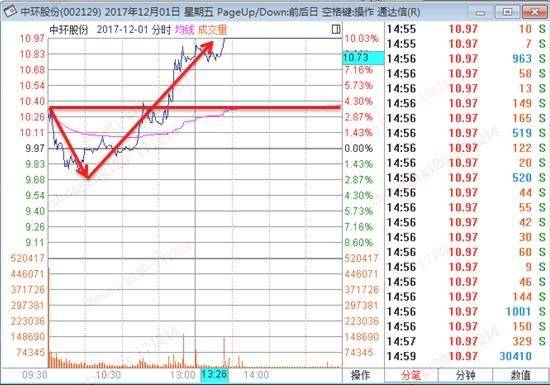Click the 14:57 trade row with volume 329
This screenshot has width=550, height=385.
tap(467, 341)
